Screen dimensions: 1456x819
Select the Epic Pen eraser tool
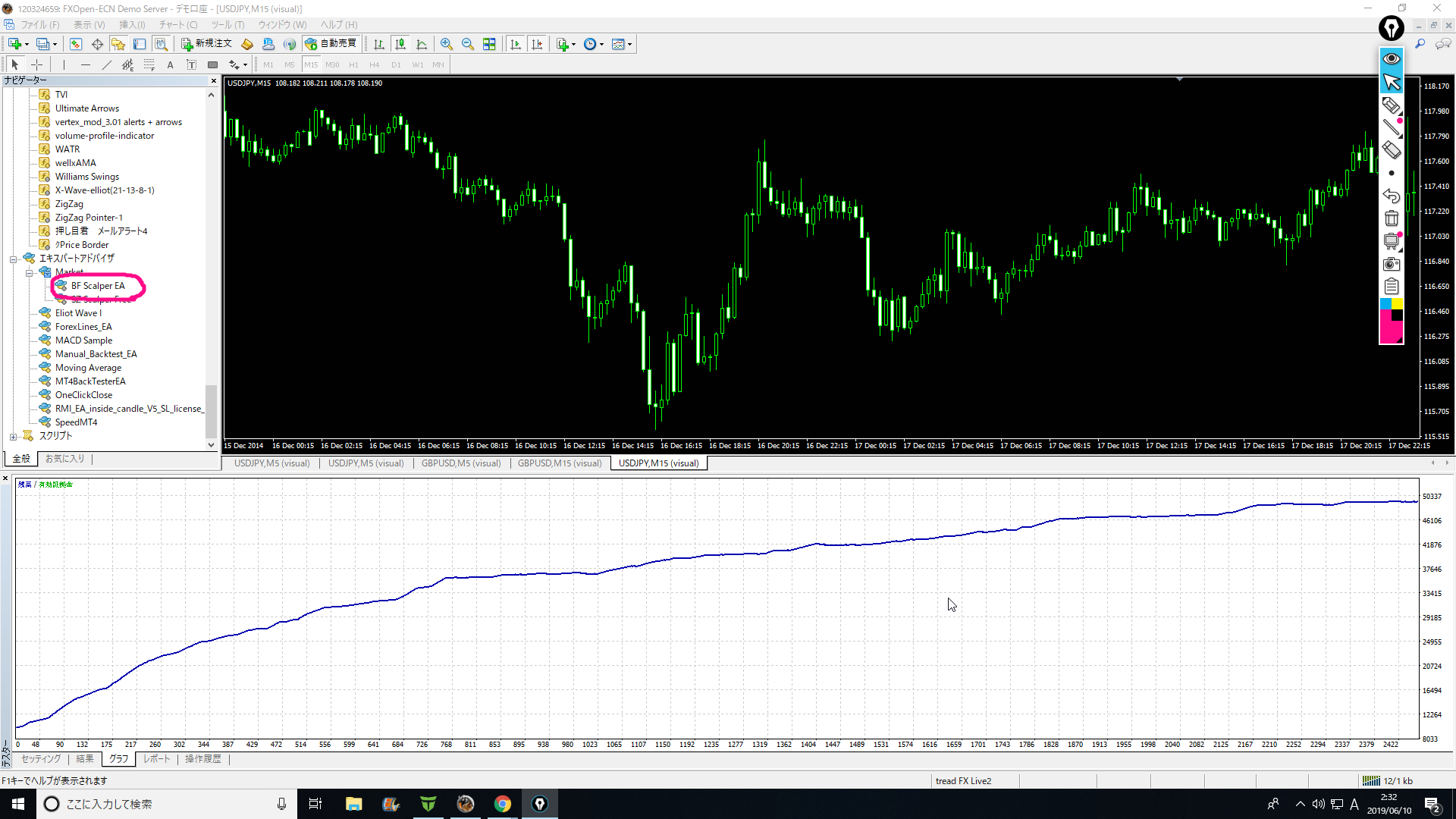(x=1391, y=150)
